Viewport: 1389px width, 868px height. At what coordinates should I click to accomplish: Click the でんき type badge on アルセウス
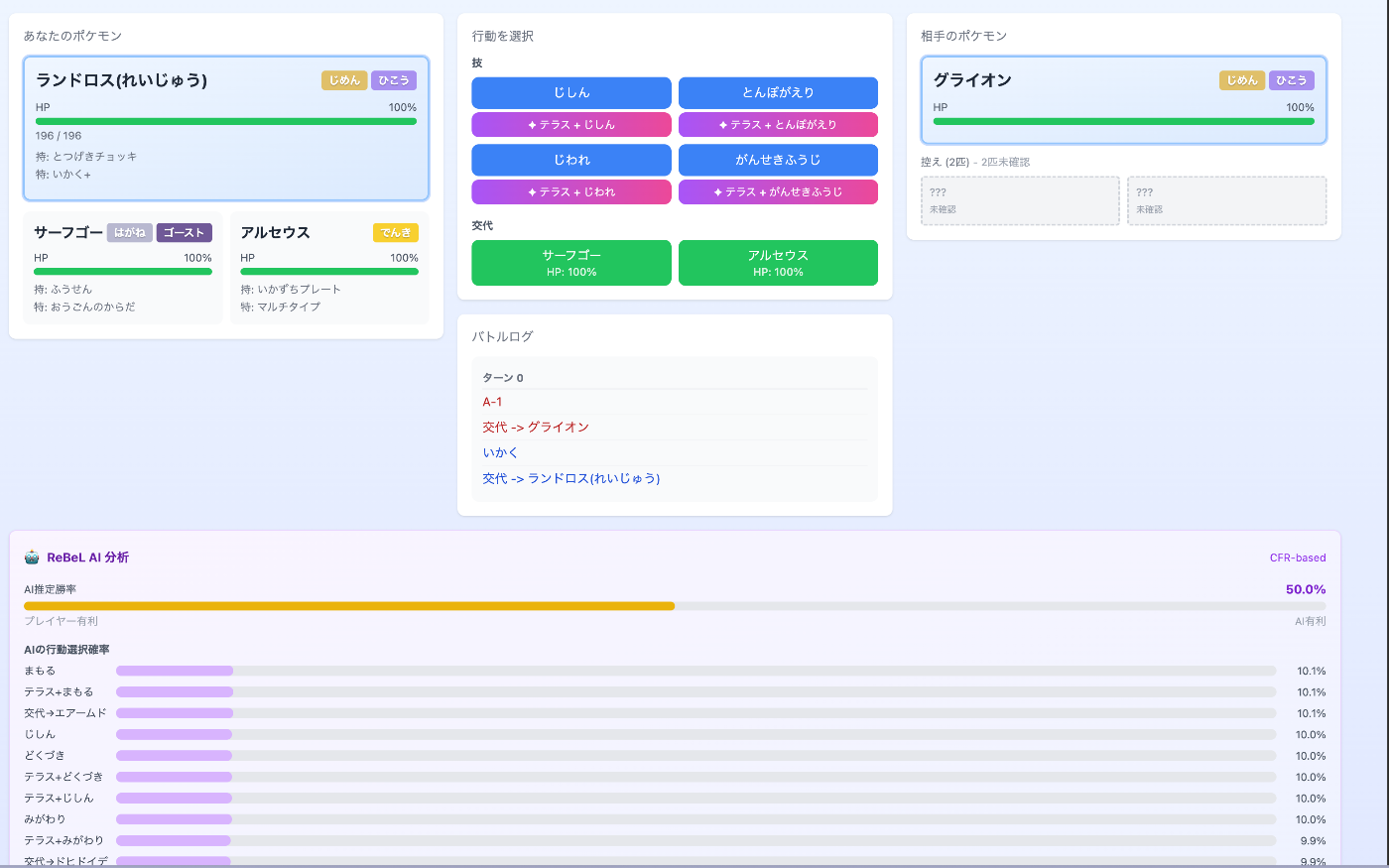pos(396,232)
